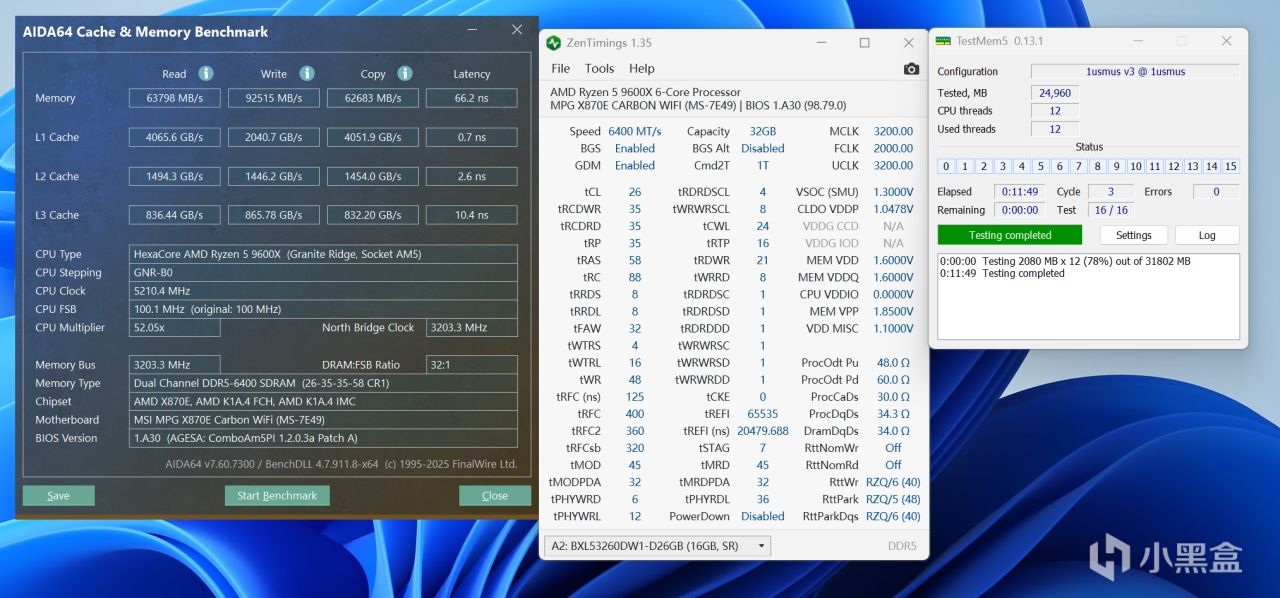Screen dimensions: 1280x598
Task: Click the Read info icon in AIDA64
Action: click(x=206, y=73)
